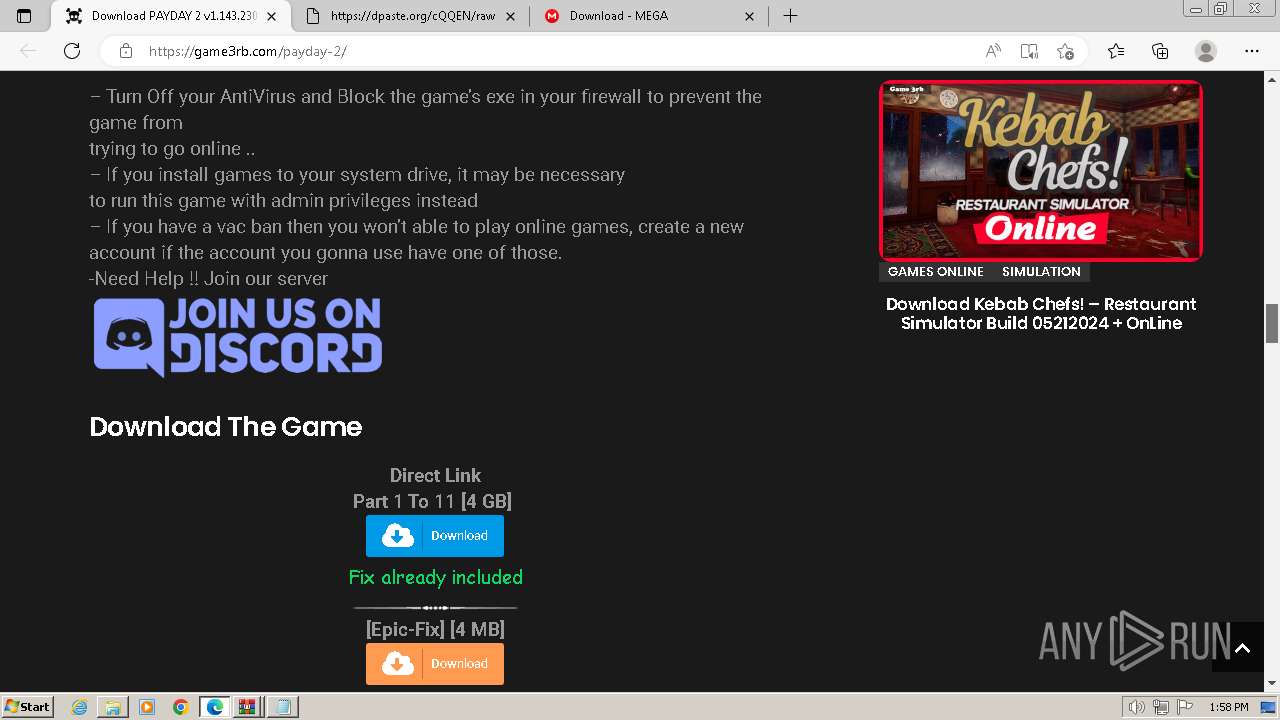
Task: Open the browser profile menu
Action: 1206,51
